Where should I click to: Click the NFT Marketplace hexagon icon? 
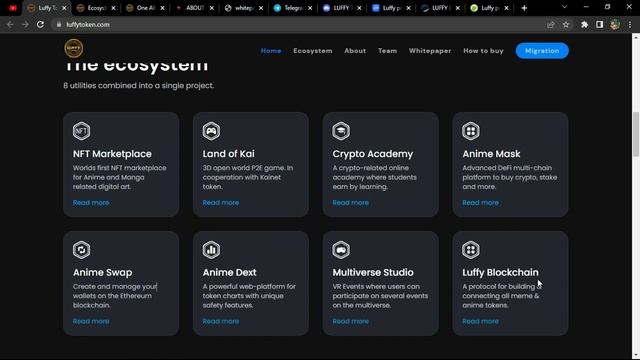pos(81,131)
